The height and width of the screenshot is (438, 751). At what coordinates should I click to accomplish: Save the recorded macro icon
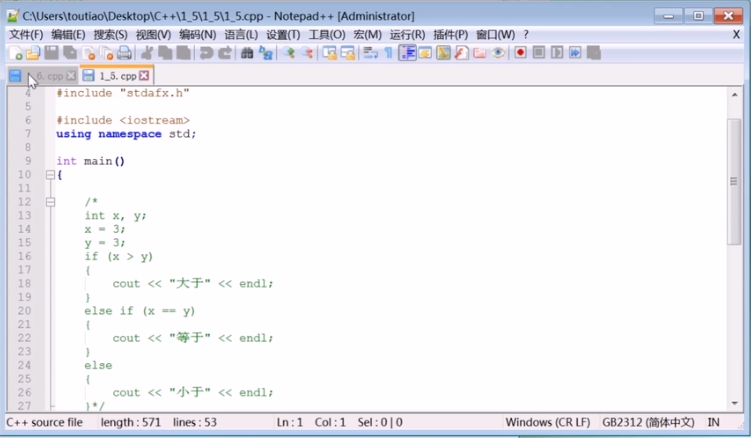(x=593, y=52)
